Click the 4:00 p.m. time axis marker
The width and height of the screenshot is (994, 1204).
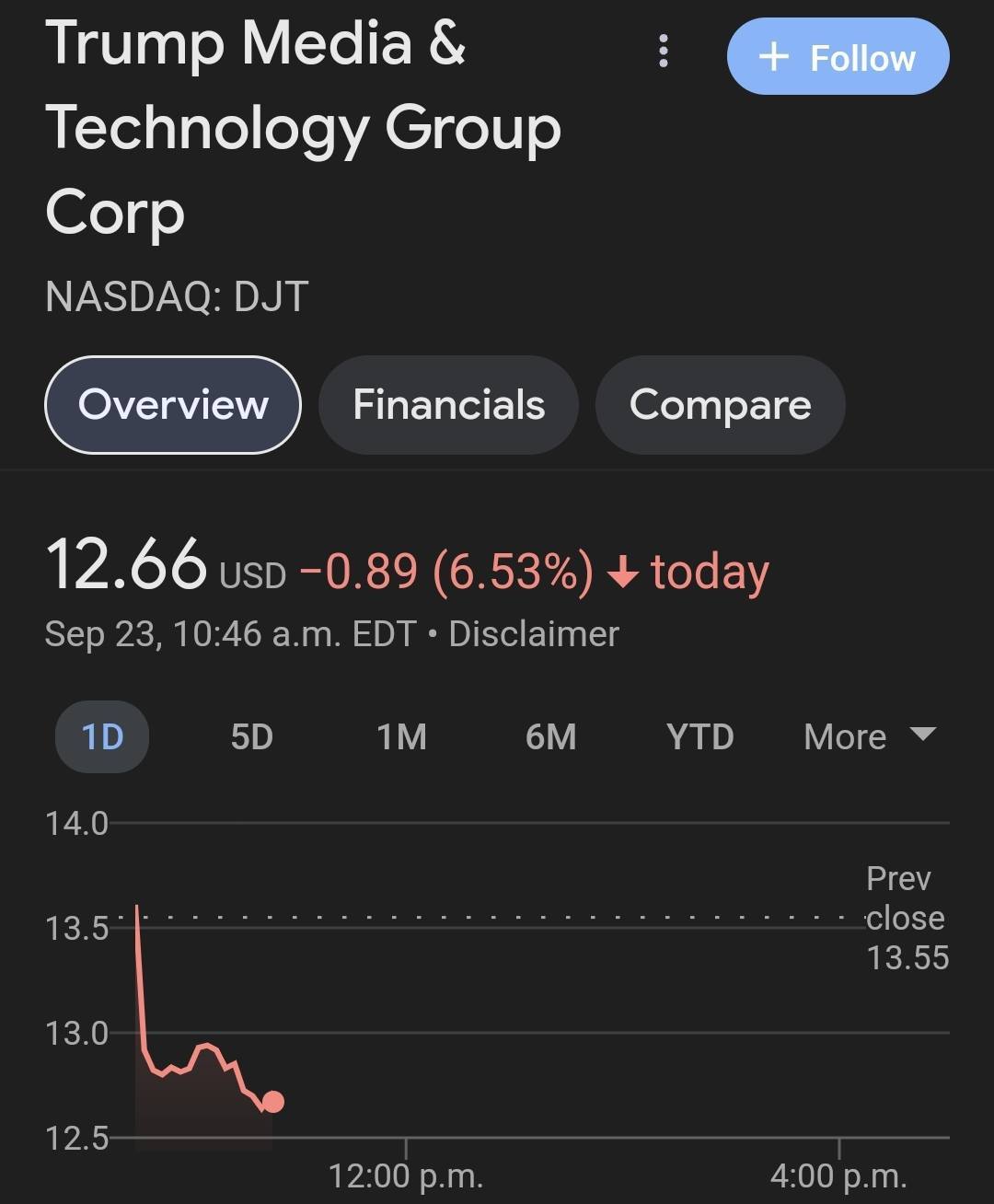(x=838, y=1175)
